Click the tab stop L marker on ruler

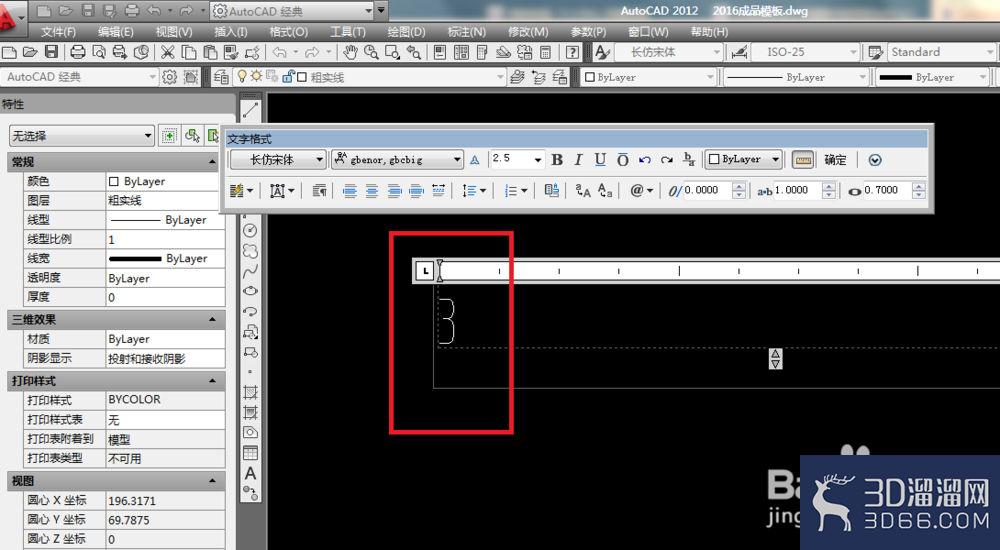point(425,271)
